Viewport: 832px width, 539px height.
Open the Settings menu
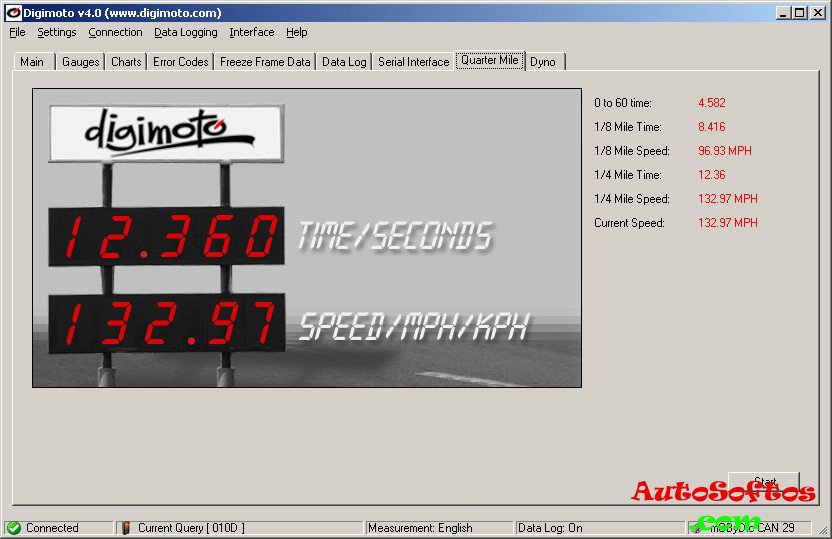(x=57, y=32)
